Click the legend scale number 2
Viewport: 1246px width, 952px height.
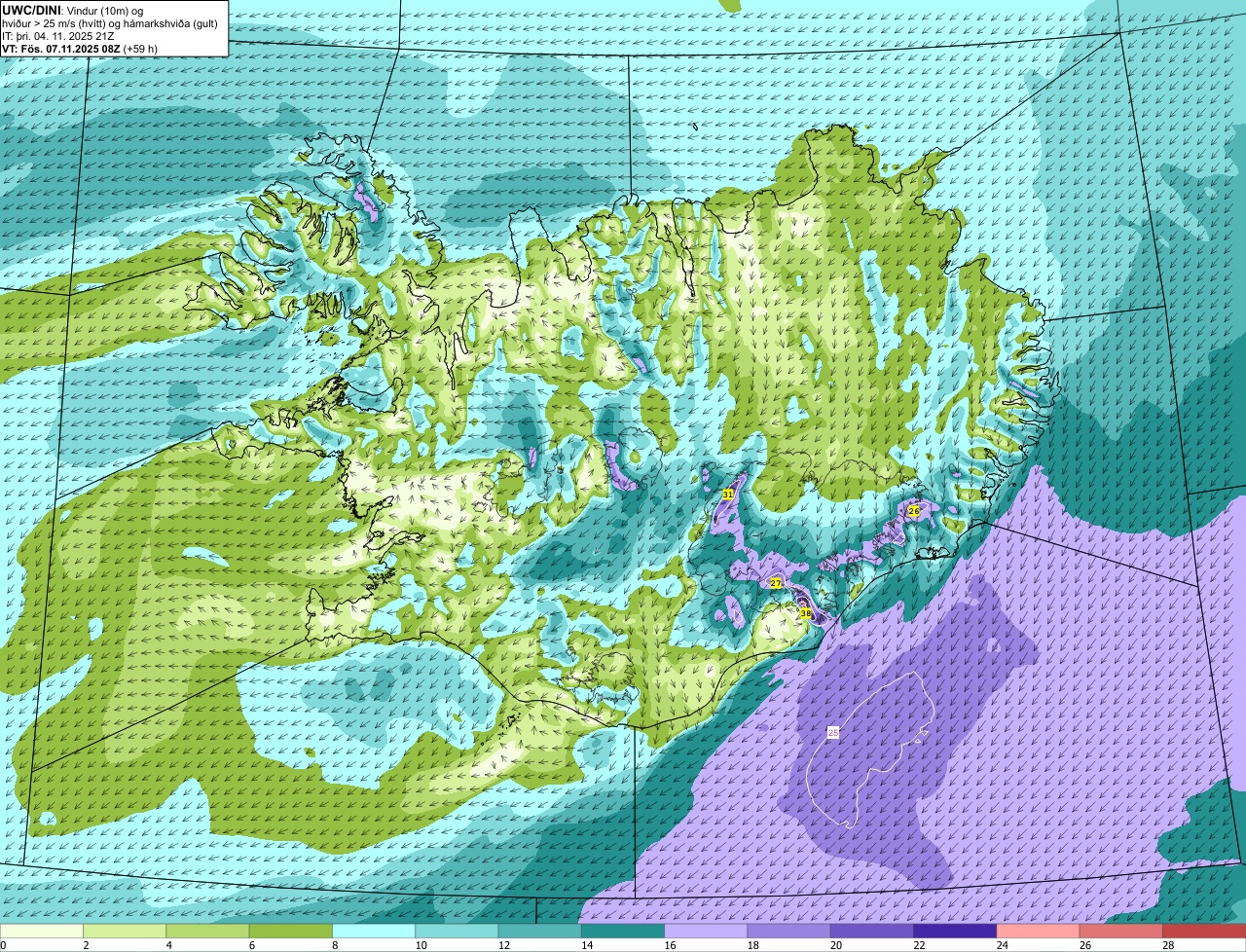point(86,945)
